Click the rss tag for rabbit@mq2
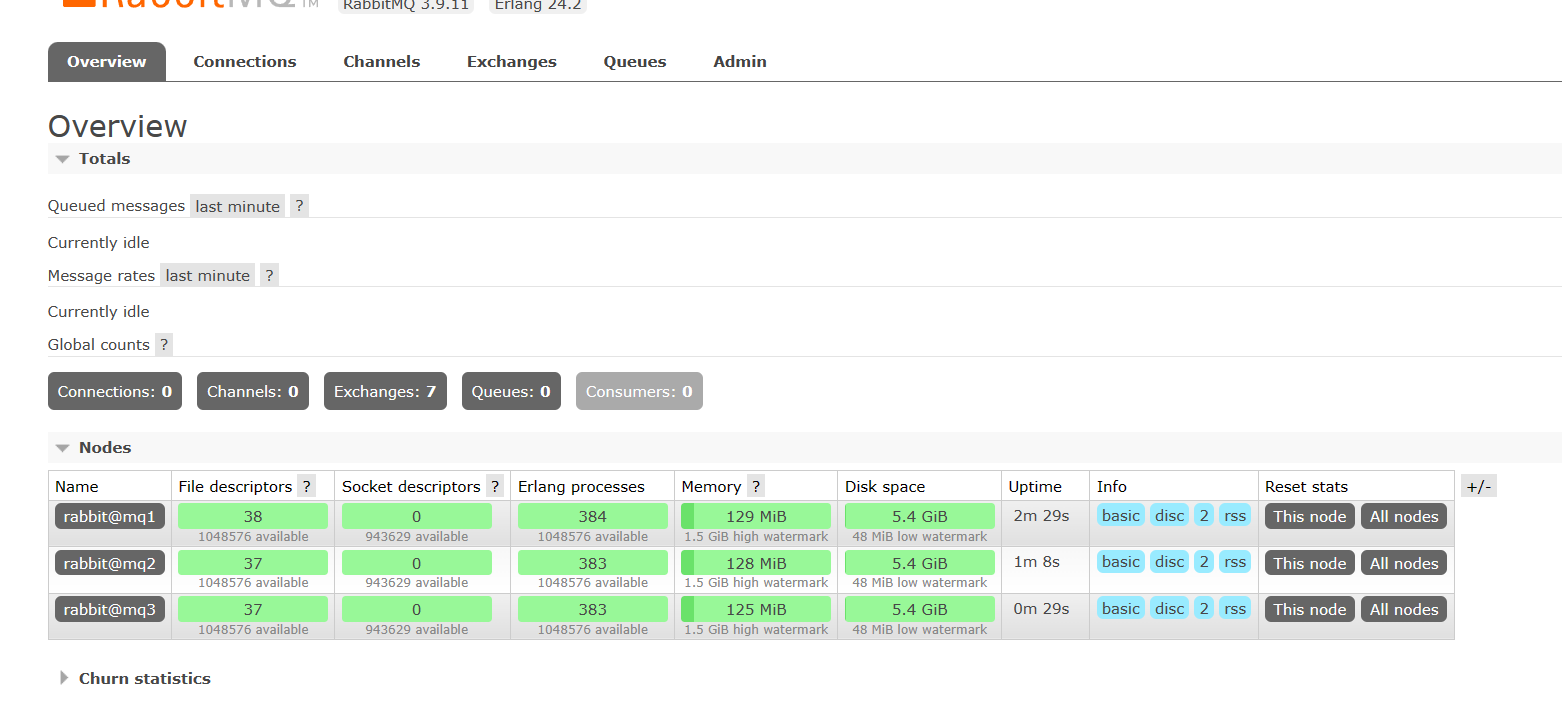The image size is (1562, 710). (1235, 561)
